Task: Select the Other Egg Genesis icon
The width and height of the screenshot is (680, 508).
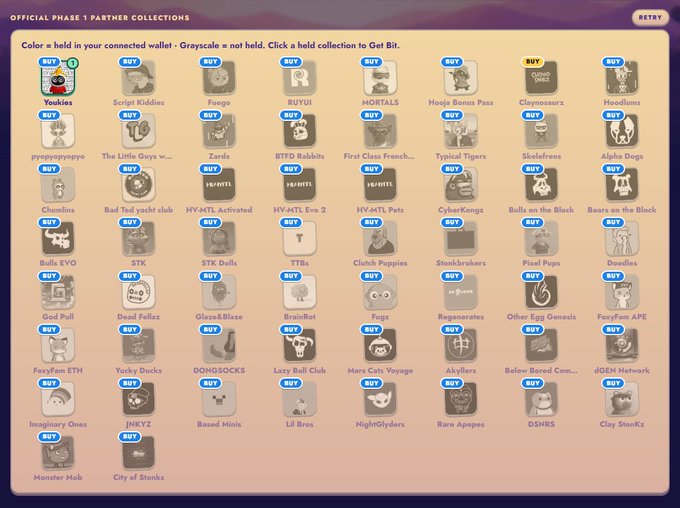Action: point(542,293)
